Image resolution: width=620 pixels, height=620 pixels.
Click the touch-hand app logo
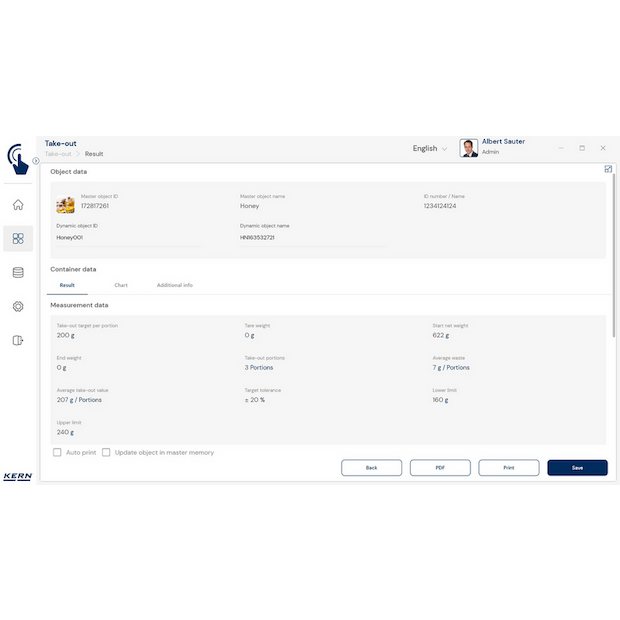tap(17, 158)
